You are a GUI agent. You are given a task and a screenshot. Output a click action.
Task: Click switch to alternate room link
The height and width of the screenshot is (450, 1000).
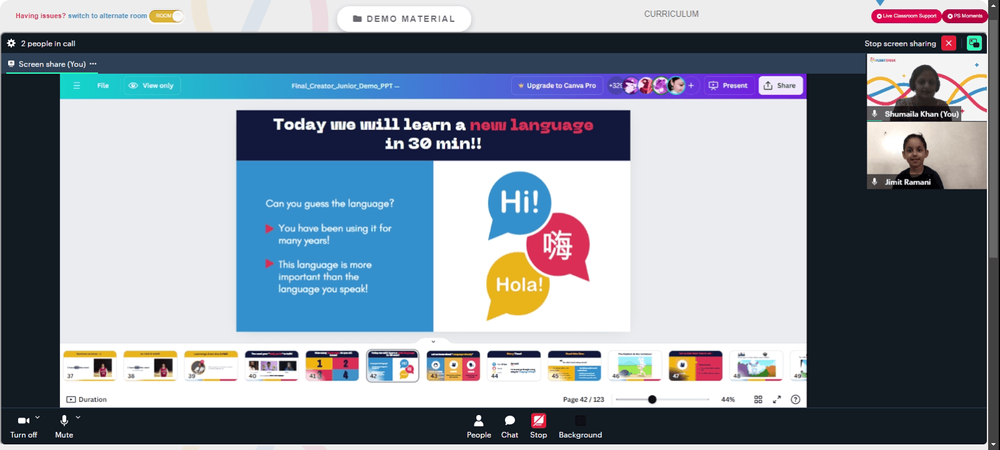click(x=108, y=16)
